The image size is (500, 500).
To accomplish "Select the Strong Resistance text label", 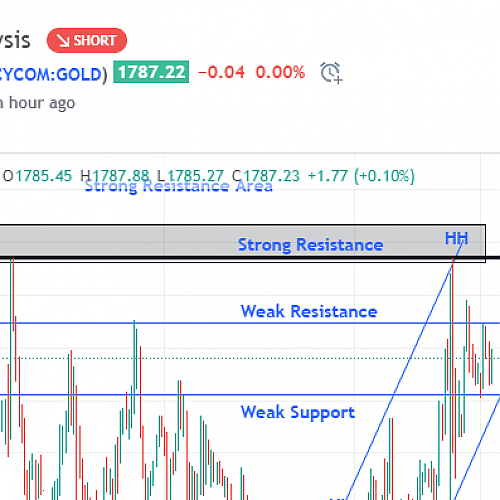I will [x=310, y=245].
